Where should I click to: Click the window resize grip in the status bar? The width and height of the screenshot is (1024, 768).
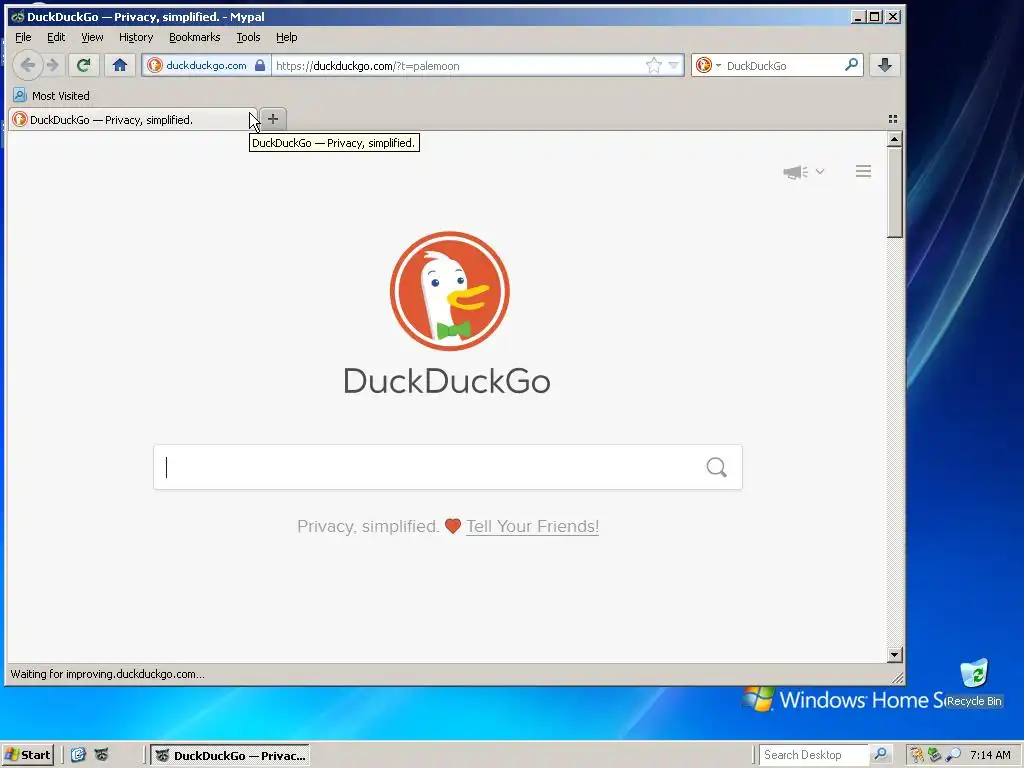897,677
